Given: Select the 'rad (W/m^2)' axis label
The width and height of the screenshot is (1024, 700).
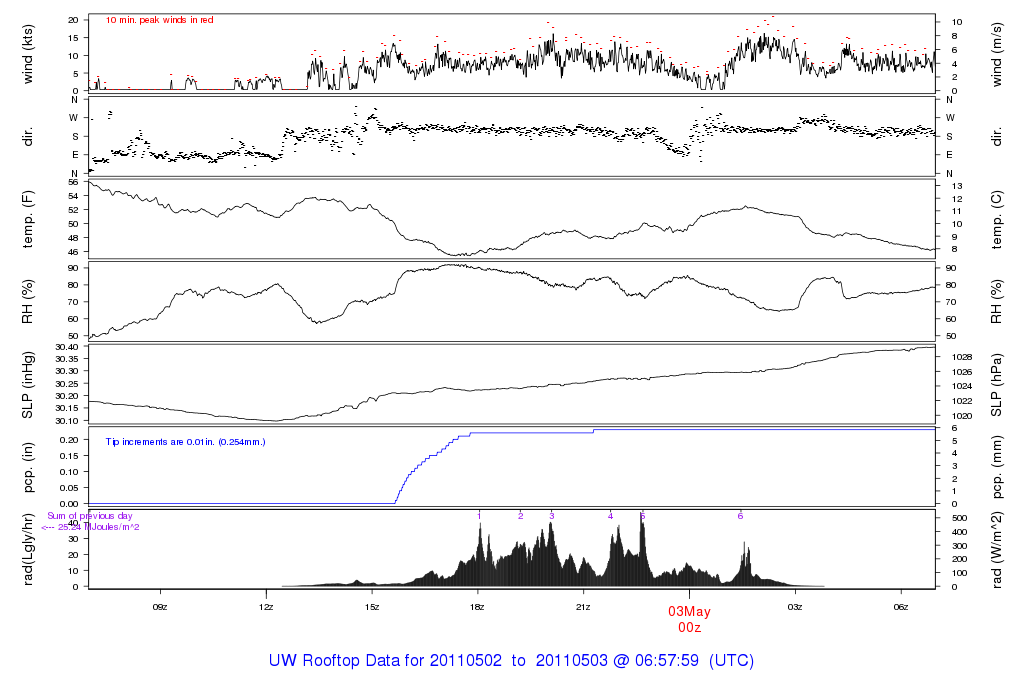Looking at the screenshot, I should 997,550.
